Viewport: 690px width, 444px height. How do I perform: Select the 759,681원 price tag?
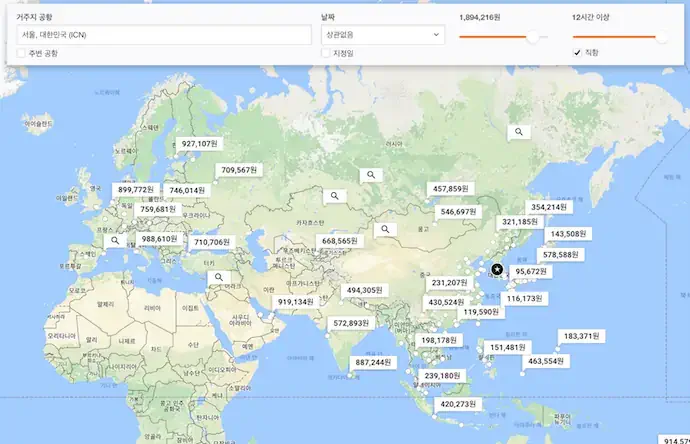[x=158, y=209]
